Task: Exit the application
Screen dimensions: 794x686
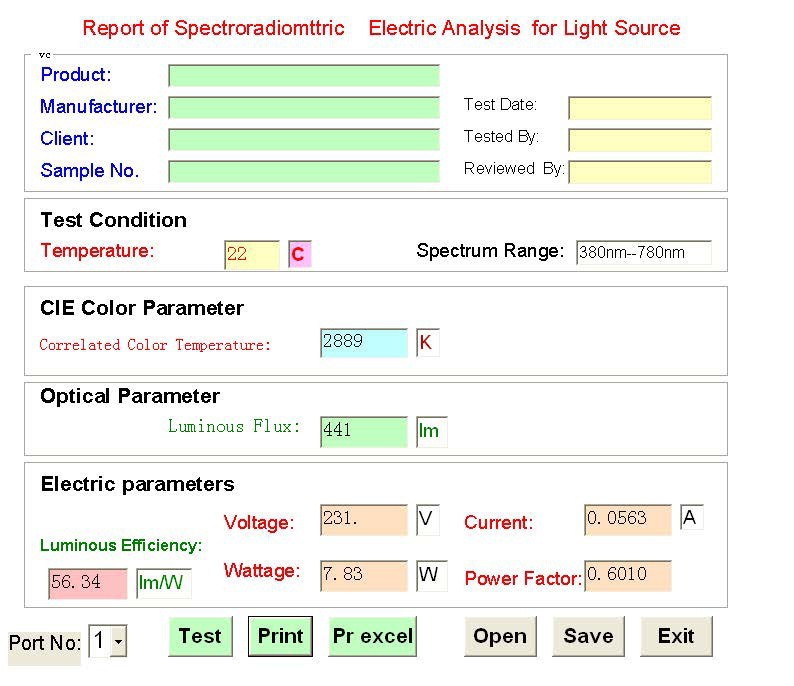Action: tap(677, 636)
